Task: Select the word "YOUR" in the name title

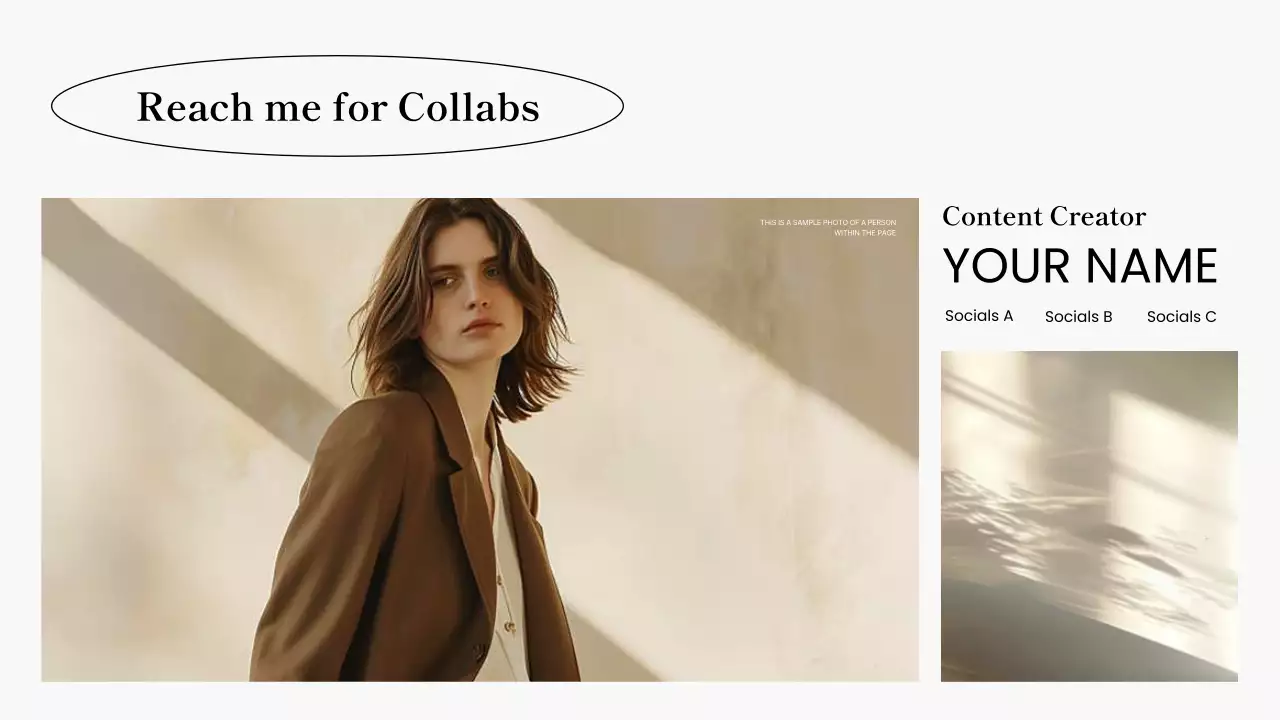Action: coord(1007,266)
